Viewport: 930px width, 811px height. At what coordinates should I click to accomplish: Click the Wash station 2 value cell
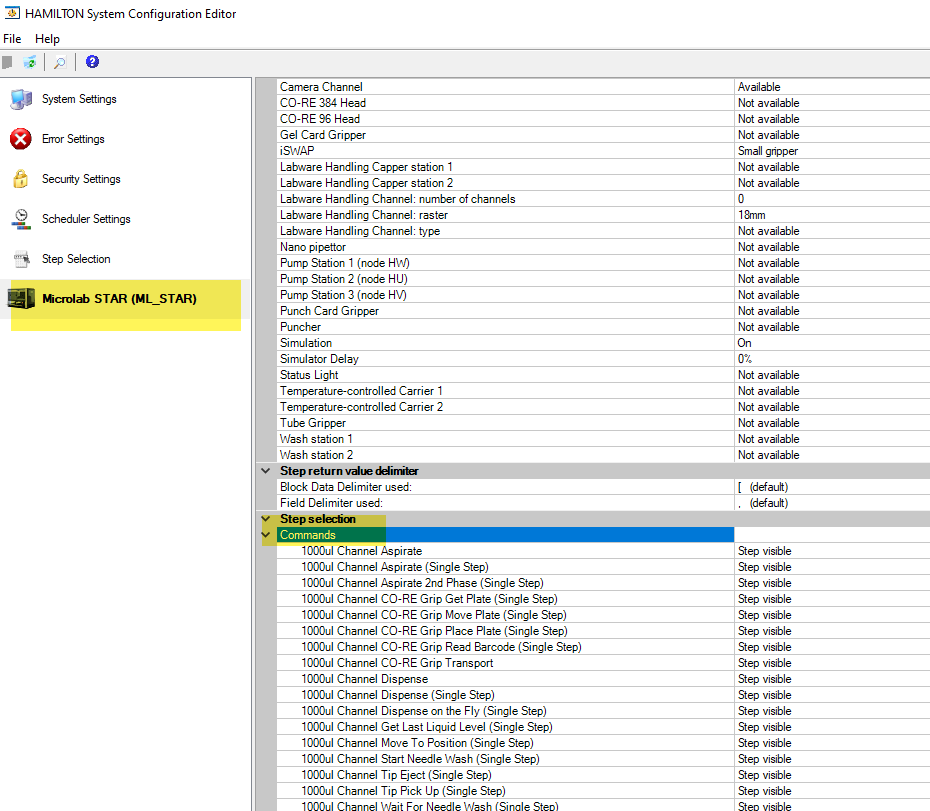[832, 455]
